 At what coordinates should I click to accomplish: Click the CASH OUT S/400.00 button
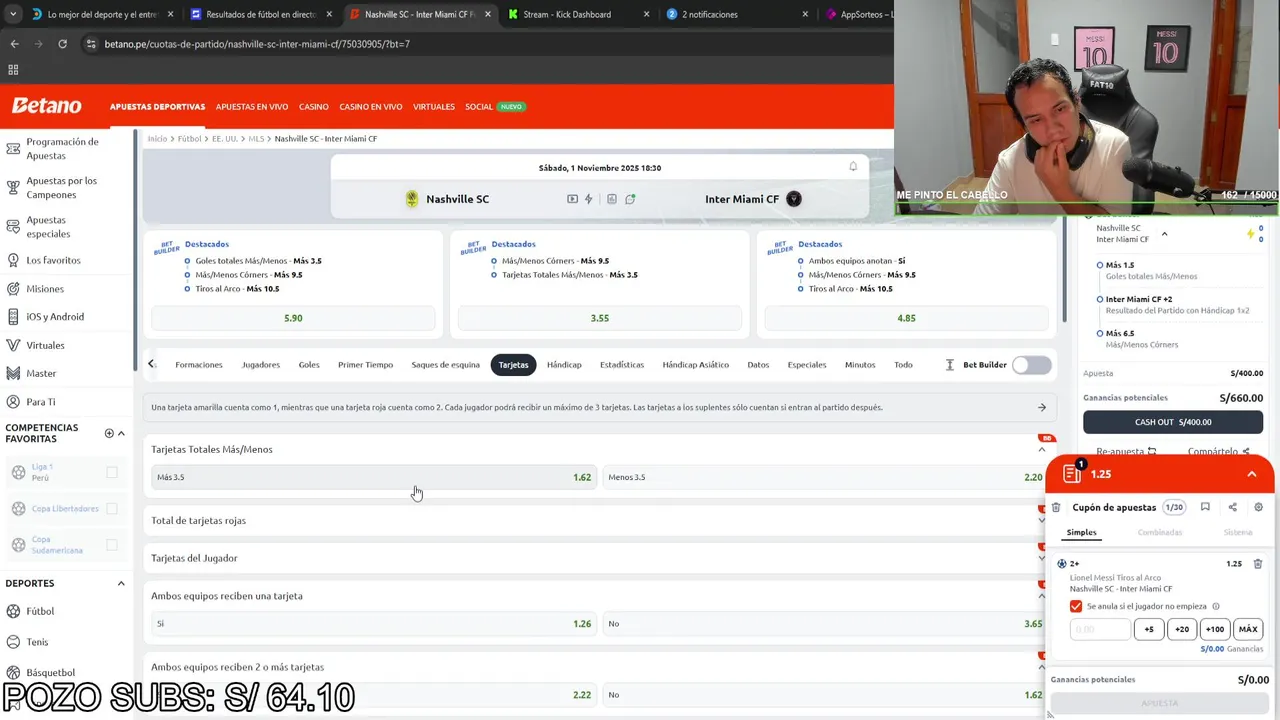pos(1173,422)
